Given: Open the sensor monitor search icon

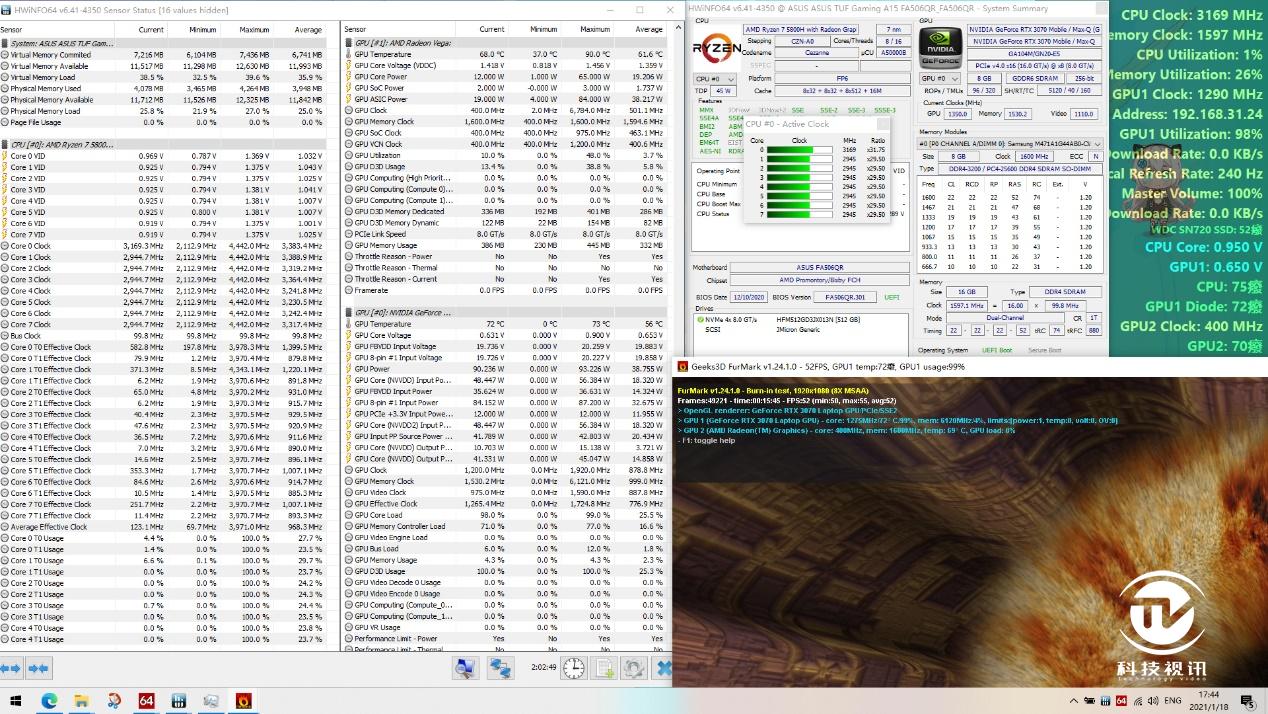Looking at the screenshot, I should coord(465,668).
